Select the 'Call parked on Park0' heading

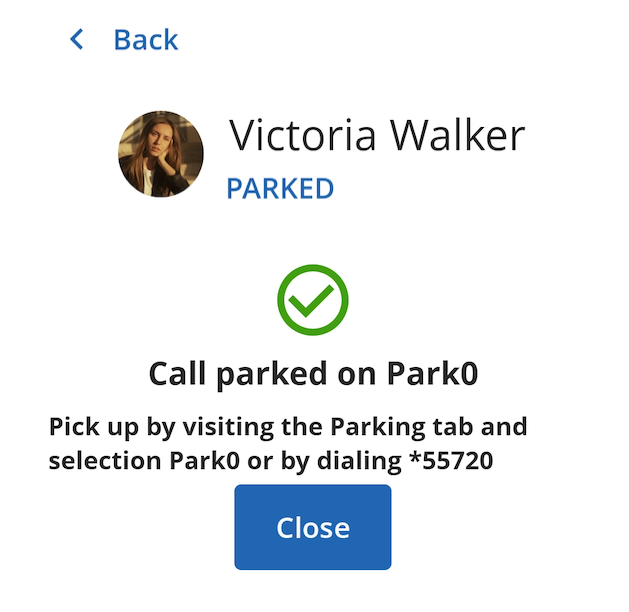[313, 375]
